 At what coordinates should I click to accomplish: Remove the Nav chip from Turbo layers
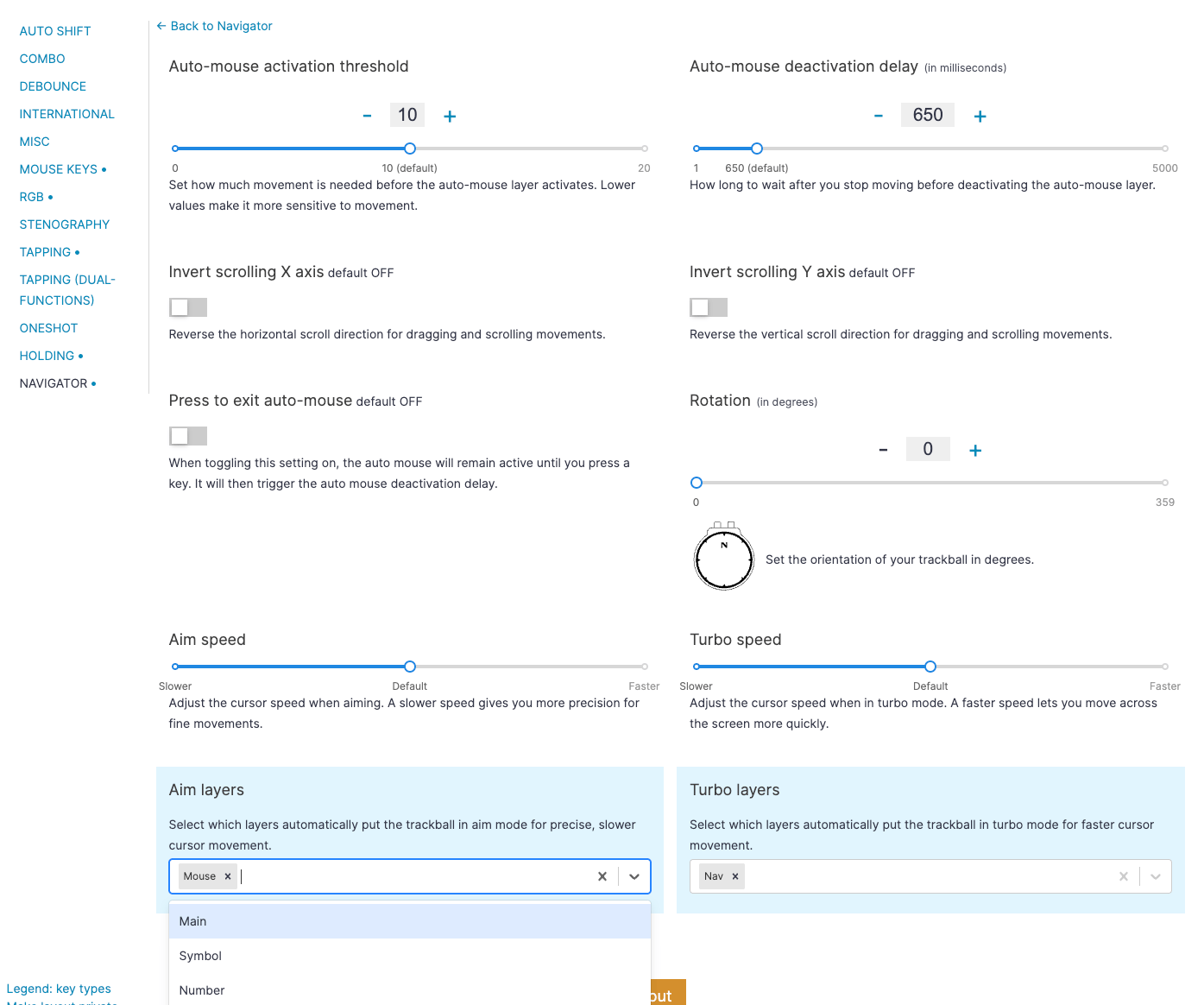(x=734, y=875)
